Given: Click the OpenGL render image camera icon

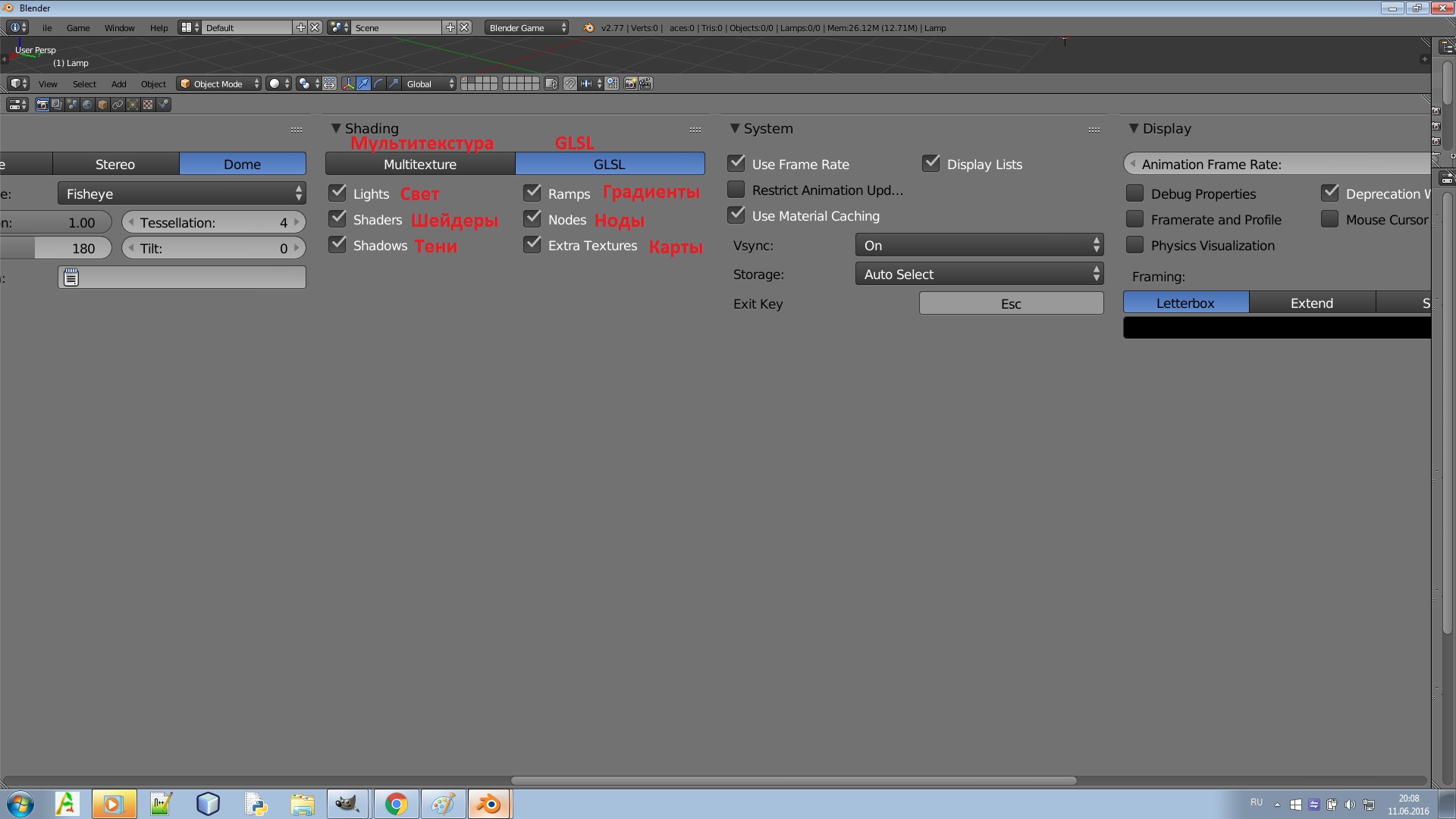Looking at the screenshot, I should point(630,83).
